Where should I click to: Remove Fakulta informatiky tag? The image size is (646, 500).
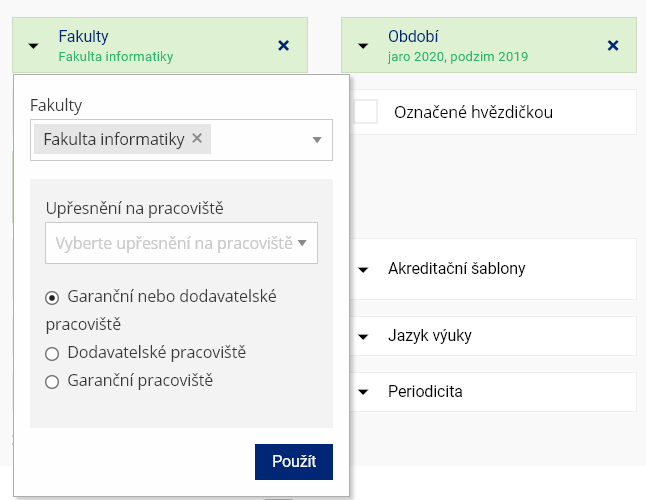[197, 139]
